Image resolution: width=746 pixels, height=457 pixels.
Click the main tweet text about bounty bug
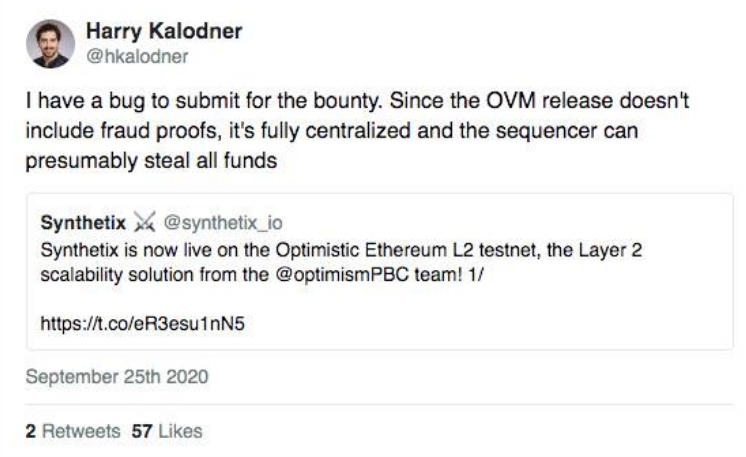click(357, 130)
